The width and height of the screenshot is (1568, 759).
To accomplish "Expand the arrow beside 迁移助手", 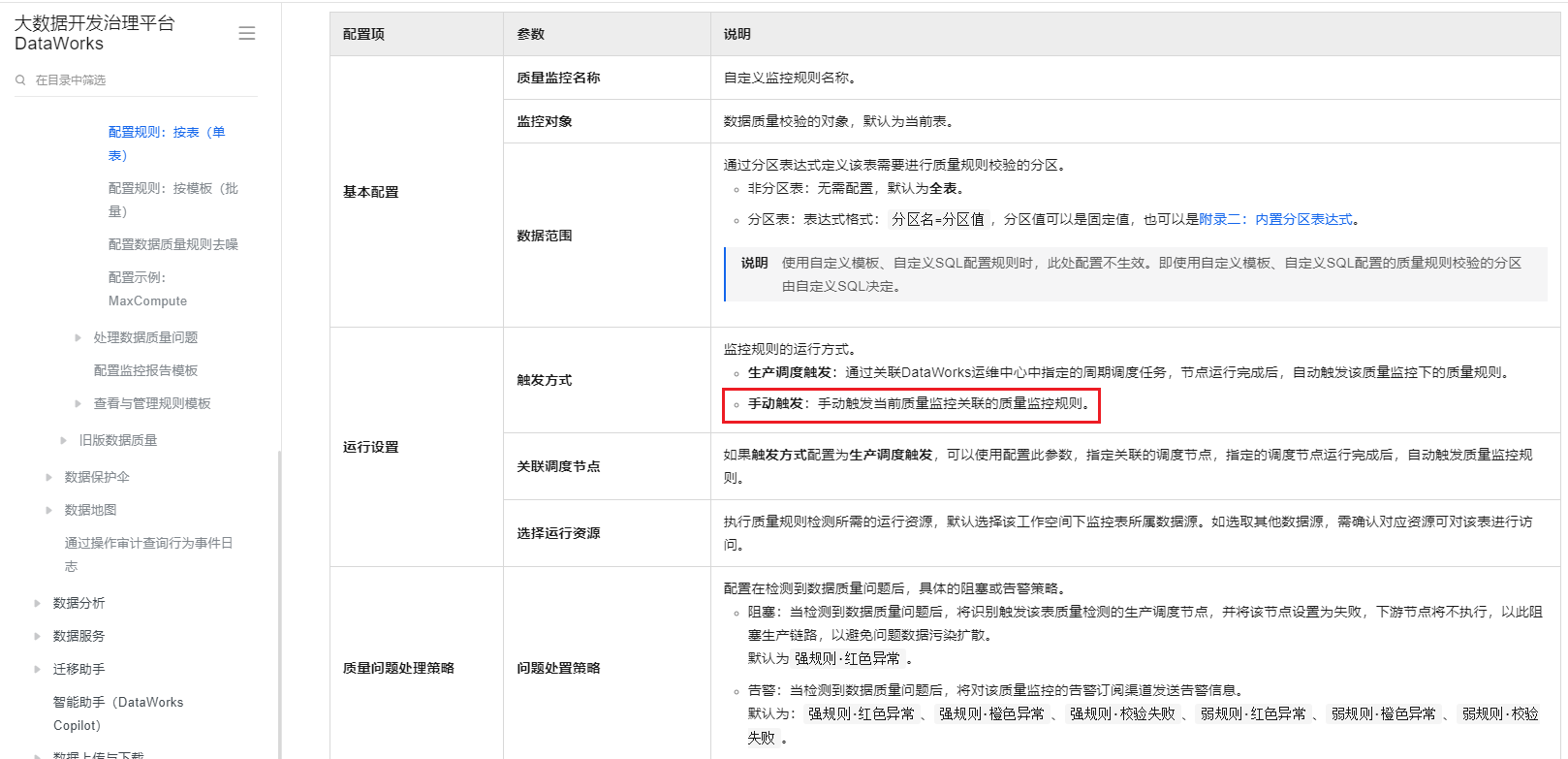I will tap(38, 669).
